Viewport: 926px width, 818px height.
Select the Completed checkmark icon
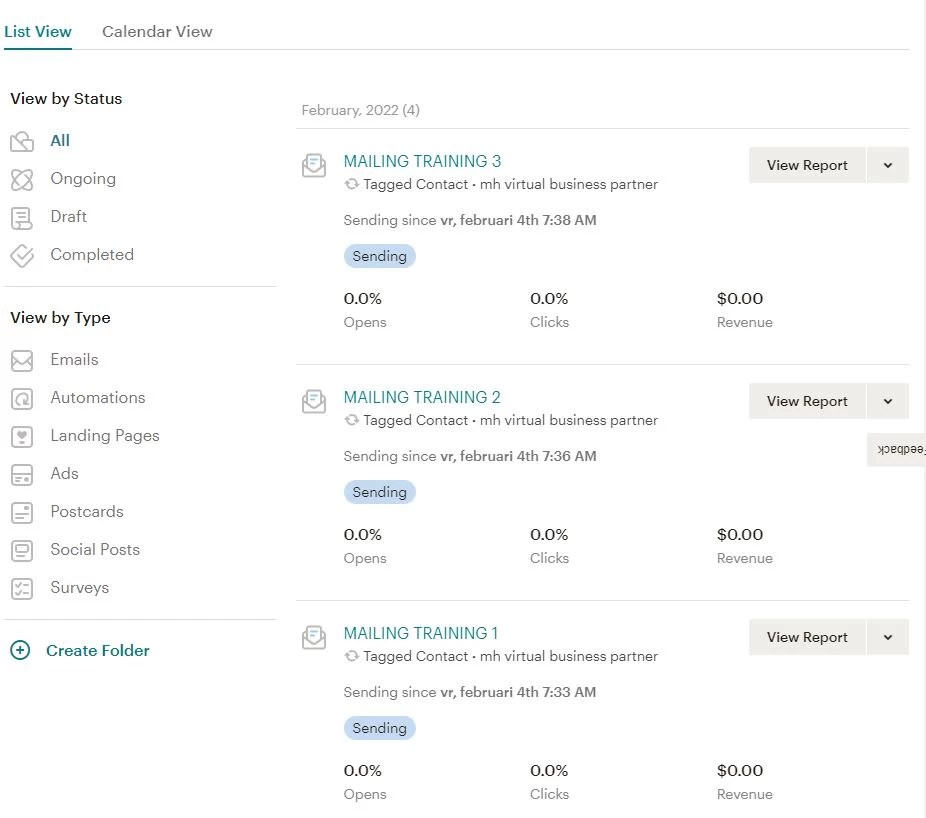pyautogui.click(x=22, y=255)
